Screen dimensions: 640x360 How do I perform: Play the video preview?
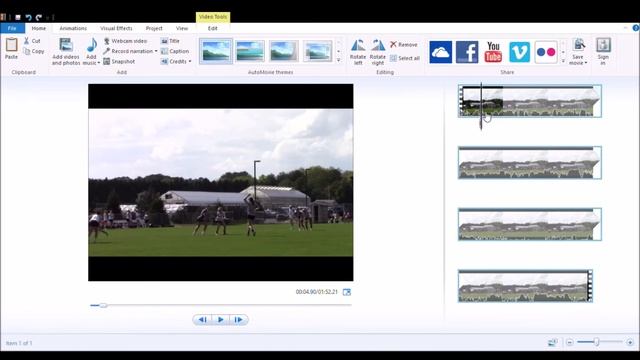(x=220, y=320)
